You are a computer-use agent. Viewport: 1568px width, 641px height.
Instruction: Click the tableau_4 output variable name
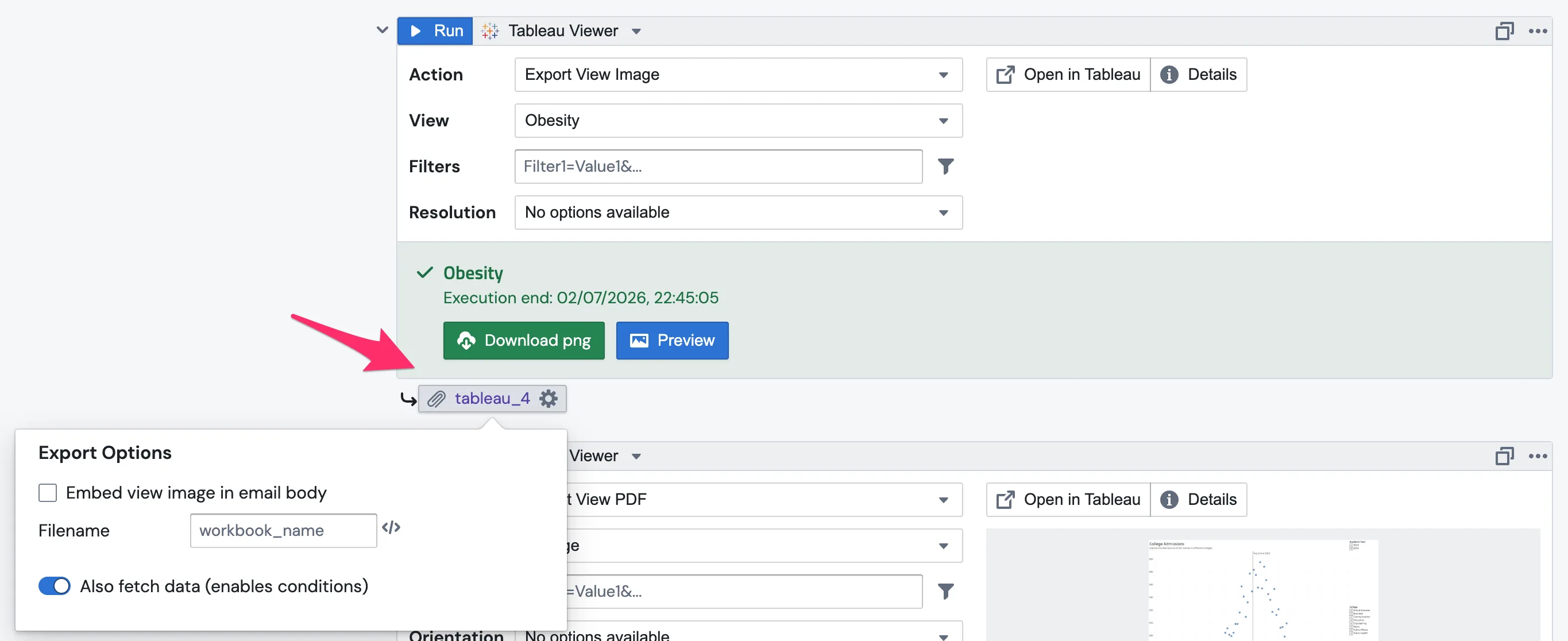(x=492, y=398)
